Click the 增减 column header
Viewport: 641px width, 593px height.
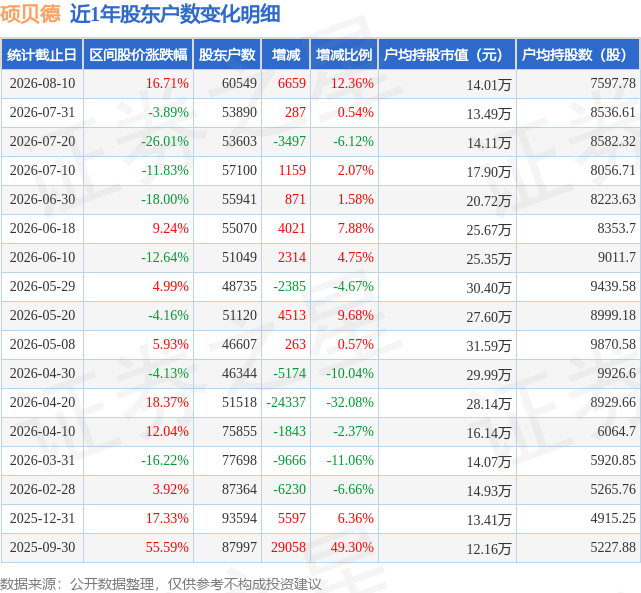tap(286, 54)
